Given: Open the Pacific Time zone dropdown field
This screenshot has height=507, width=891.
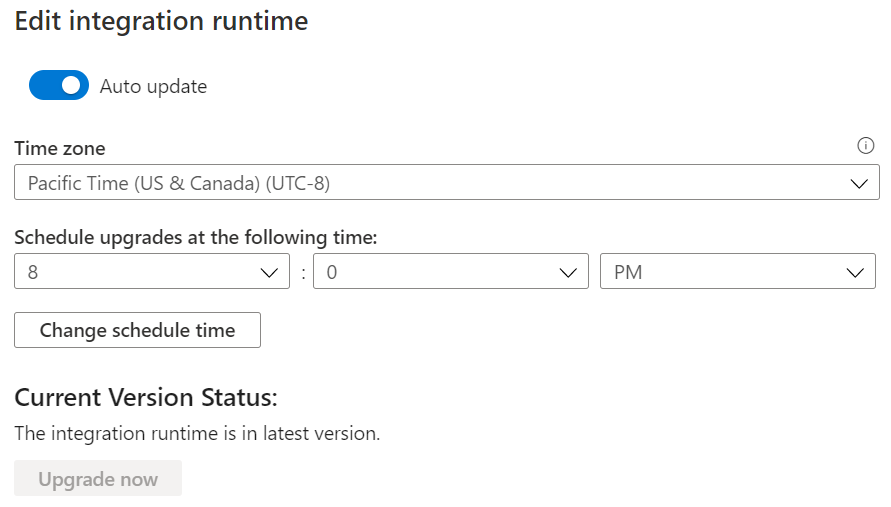Looking at the screenshot, I should [446, 183].
